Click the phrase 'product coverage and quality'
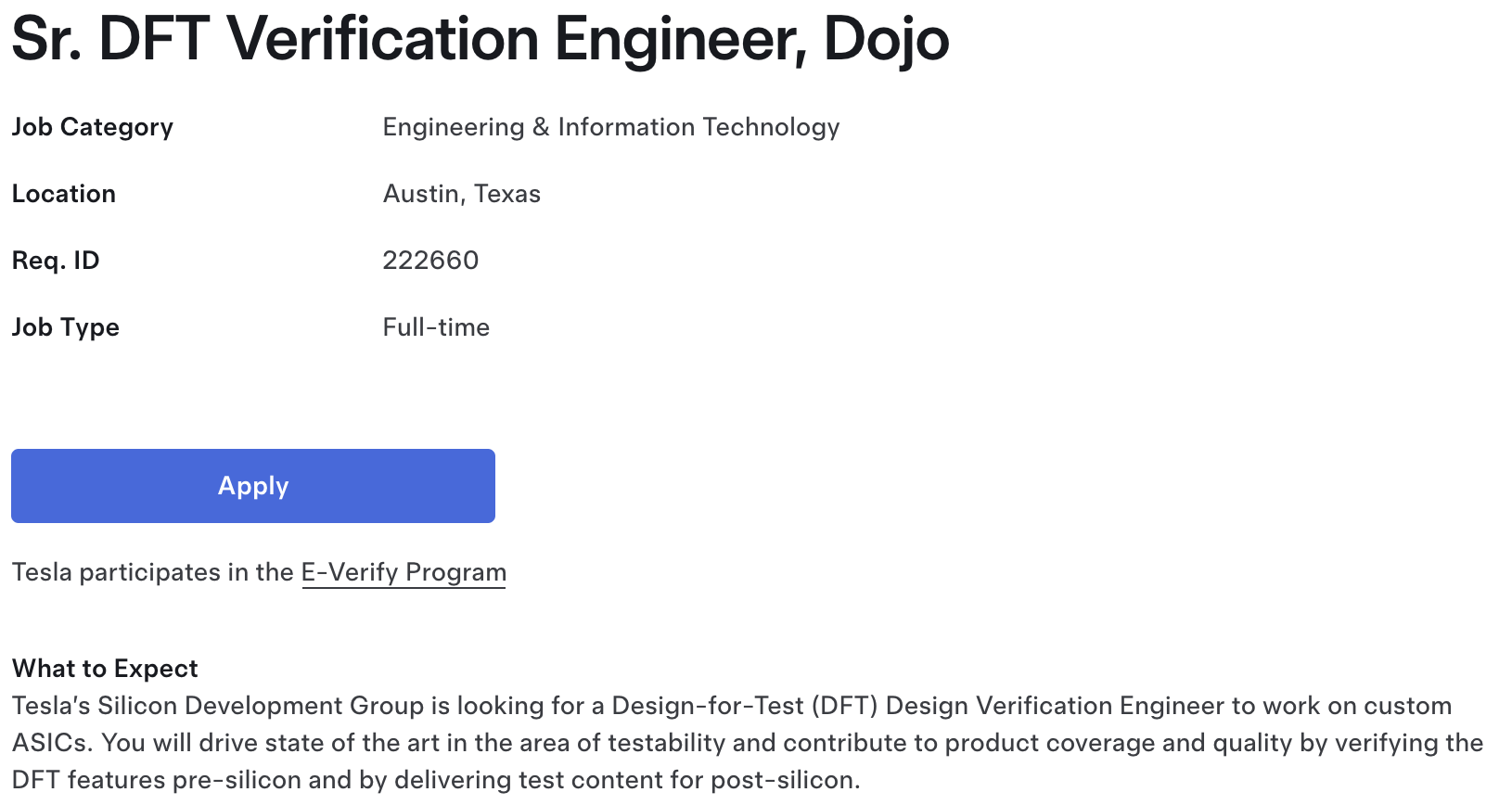 tap(1120, 743)
